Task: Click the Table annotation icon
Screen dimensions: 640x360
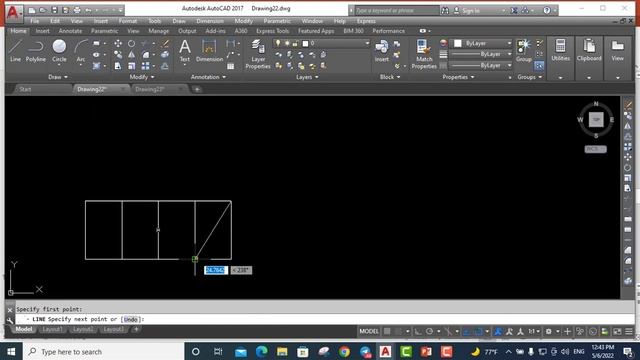Action: click(231, 66)
